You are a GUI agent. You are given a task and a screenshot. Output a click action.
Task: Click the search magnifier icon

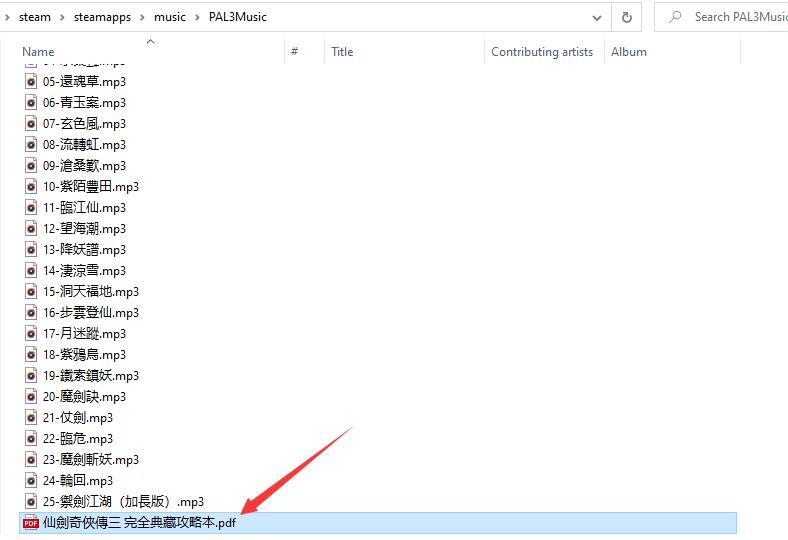[675, 17]
